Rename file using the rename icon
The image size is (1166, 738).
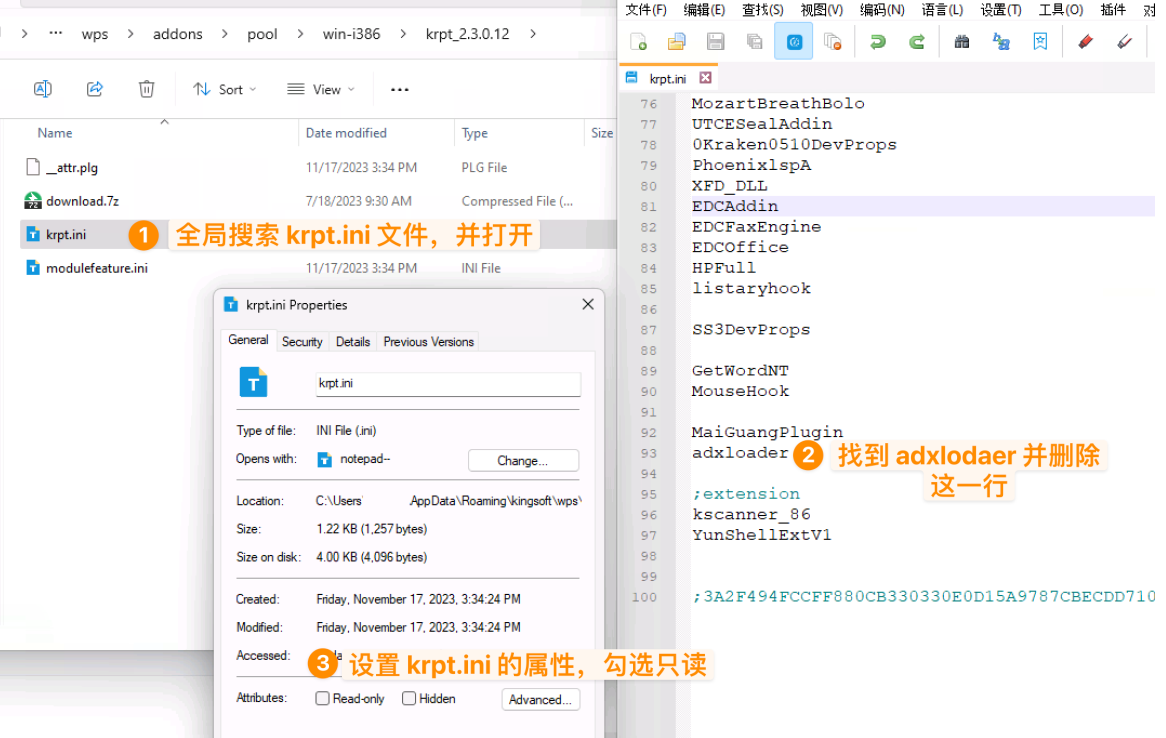(x=43, y=88)
